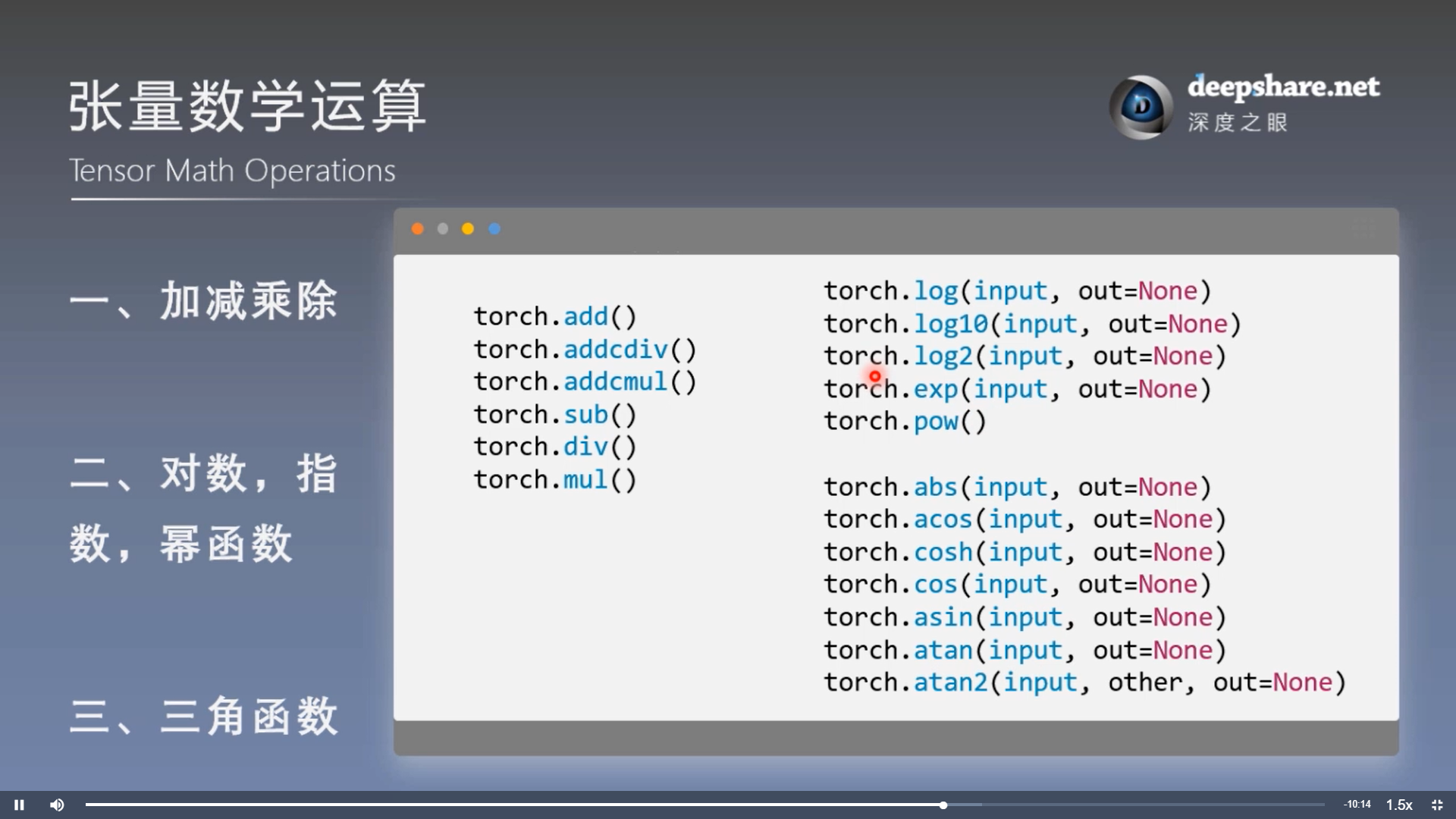Select the 一、加减乘除 section heading
The height and width of the screenshot is (819, 1456).
click(x=203, y=301)
